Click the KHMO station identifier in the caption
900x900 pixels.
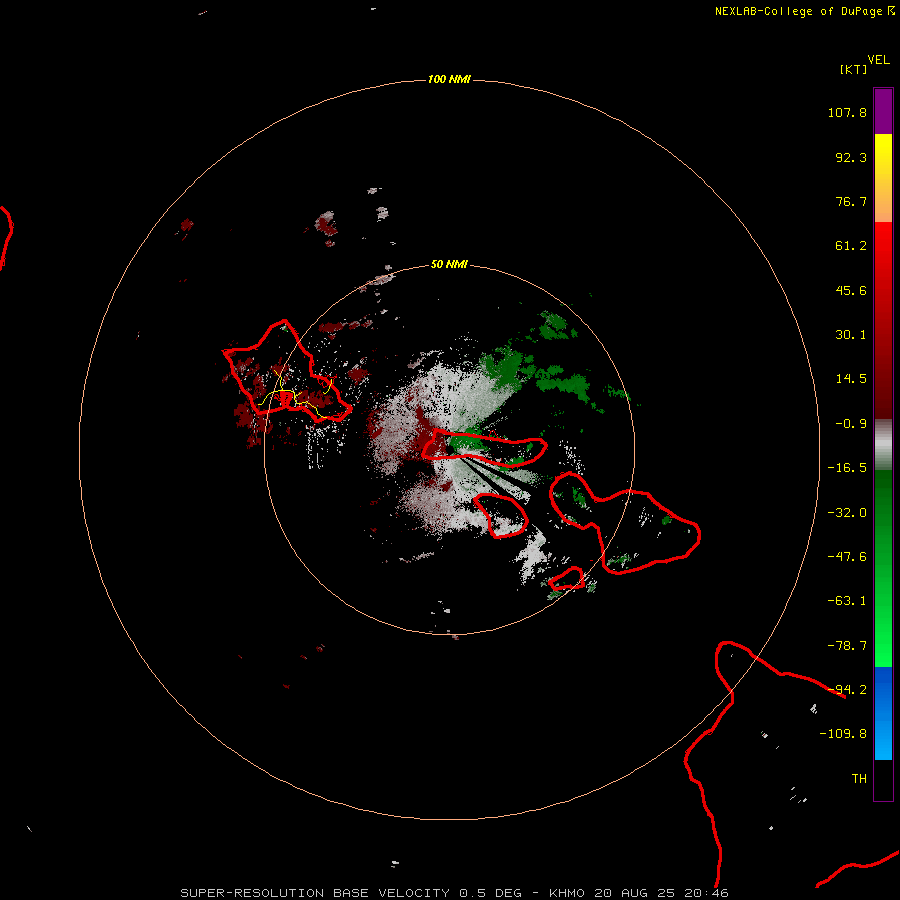click(x=567, y=893)
